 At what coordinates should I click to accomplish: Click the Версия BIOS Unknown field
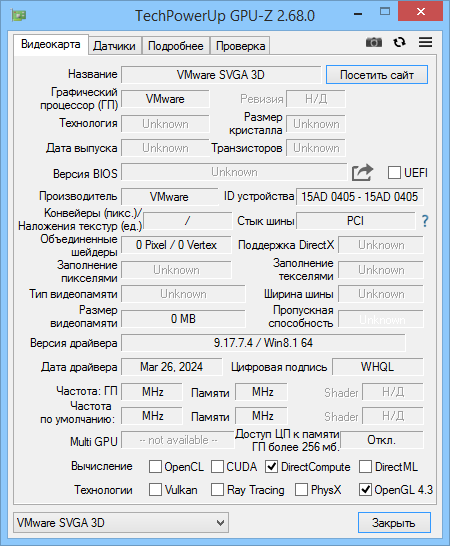pos(234,172)
